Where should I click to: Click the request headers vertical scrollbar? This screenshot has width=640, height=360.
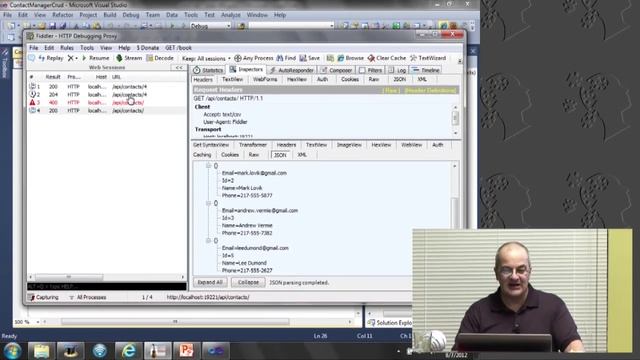tap(456, 120)
